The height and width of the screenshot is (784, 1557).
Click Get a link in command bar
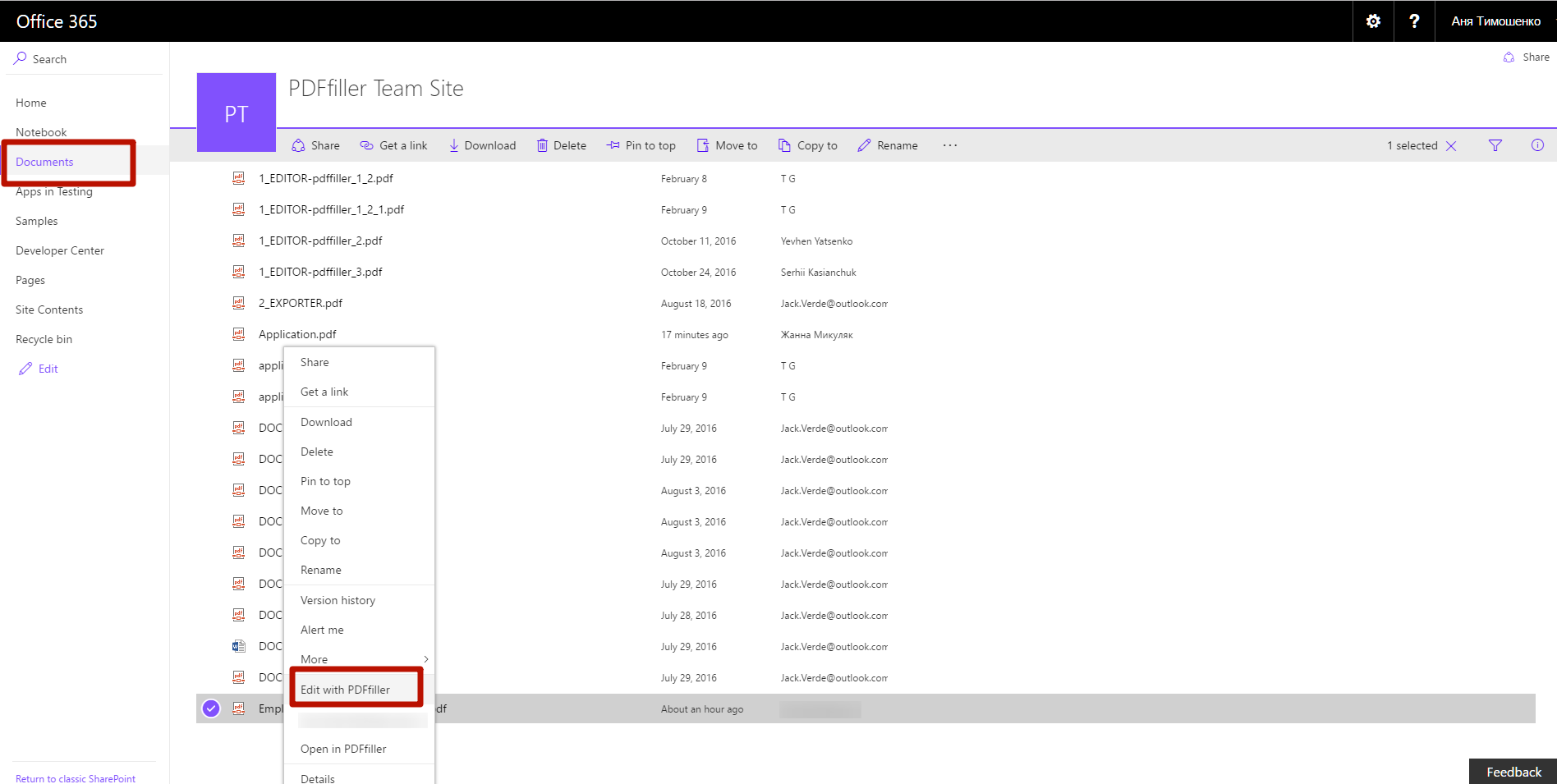pos(393,145)
